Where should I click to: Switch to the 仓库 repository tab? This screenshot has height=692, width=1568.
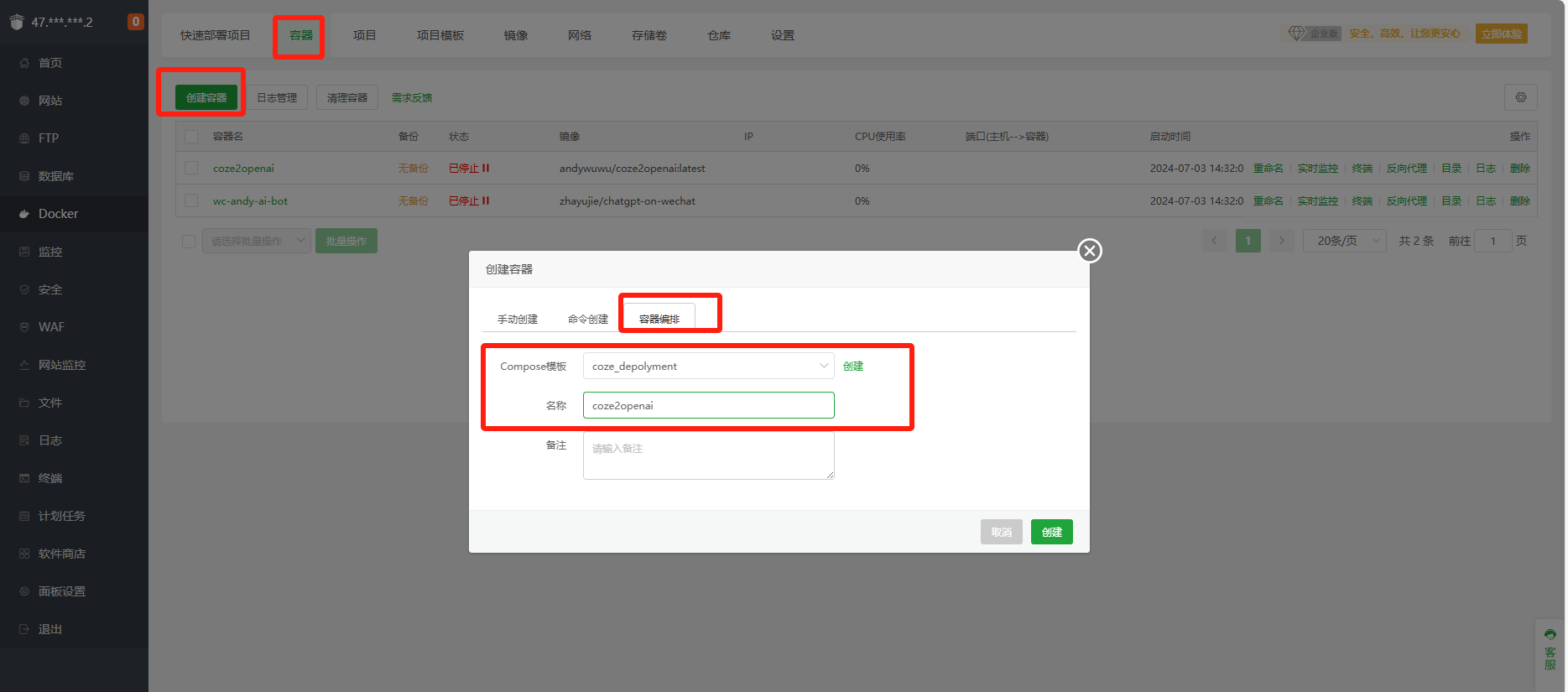(719, 35)
